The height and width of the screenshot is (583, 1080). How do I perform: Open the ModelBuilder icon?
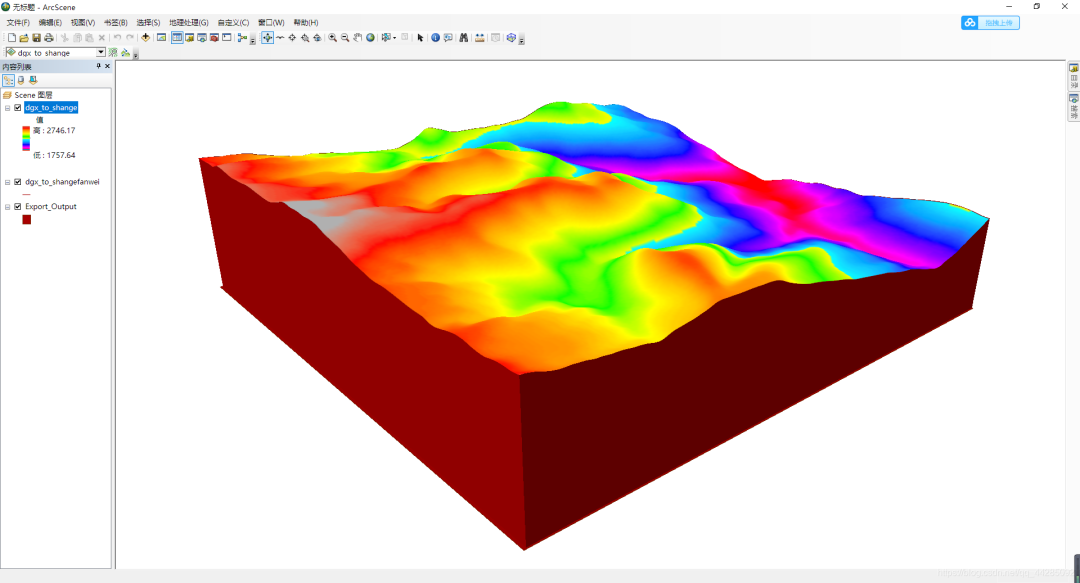[x=242, y=38]
